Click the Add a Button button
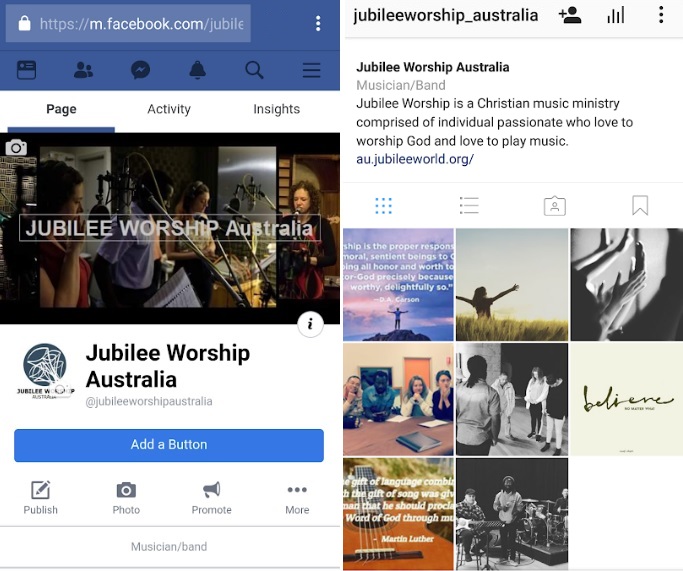 tap(169, 445)
